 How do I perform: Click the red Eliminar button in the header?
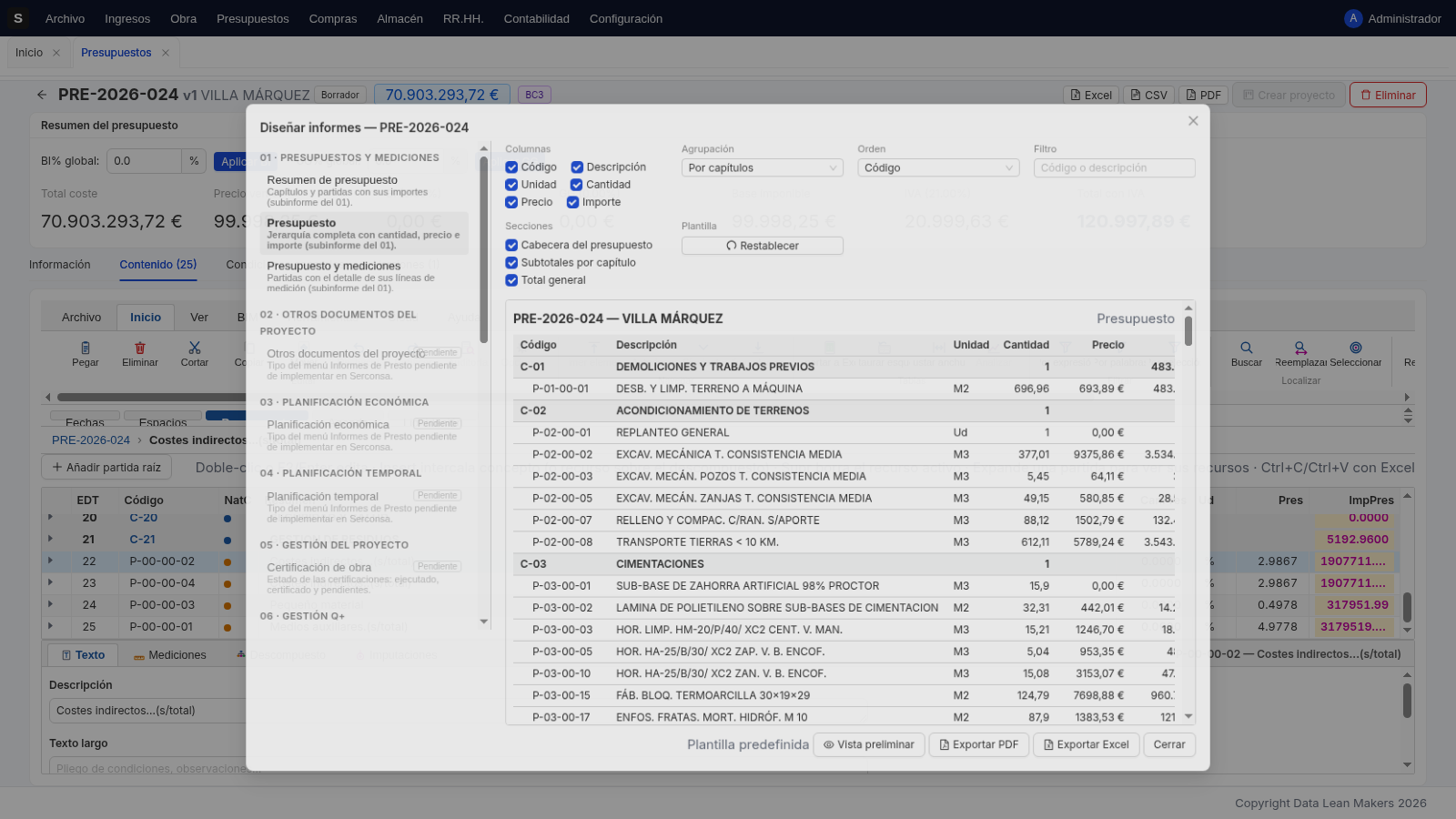[1388, 95]
